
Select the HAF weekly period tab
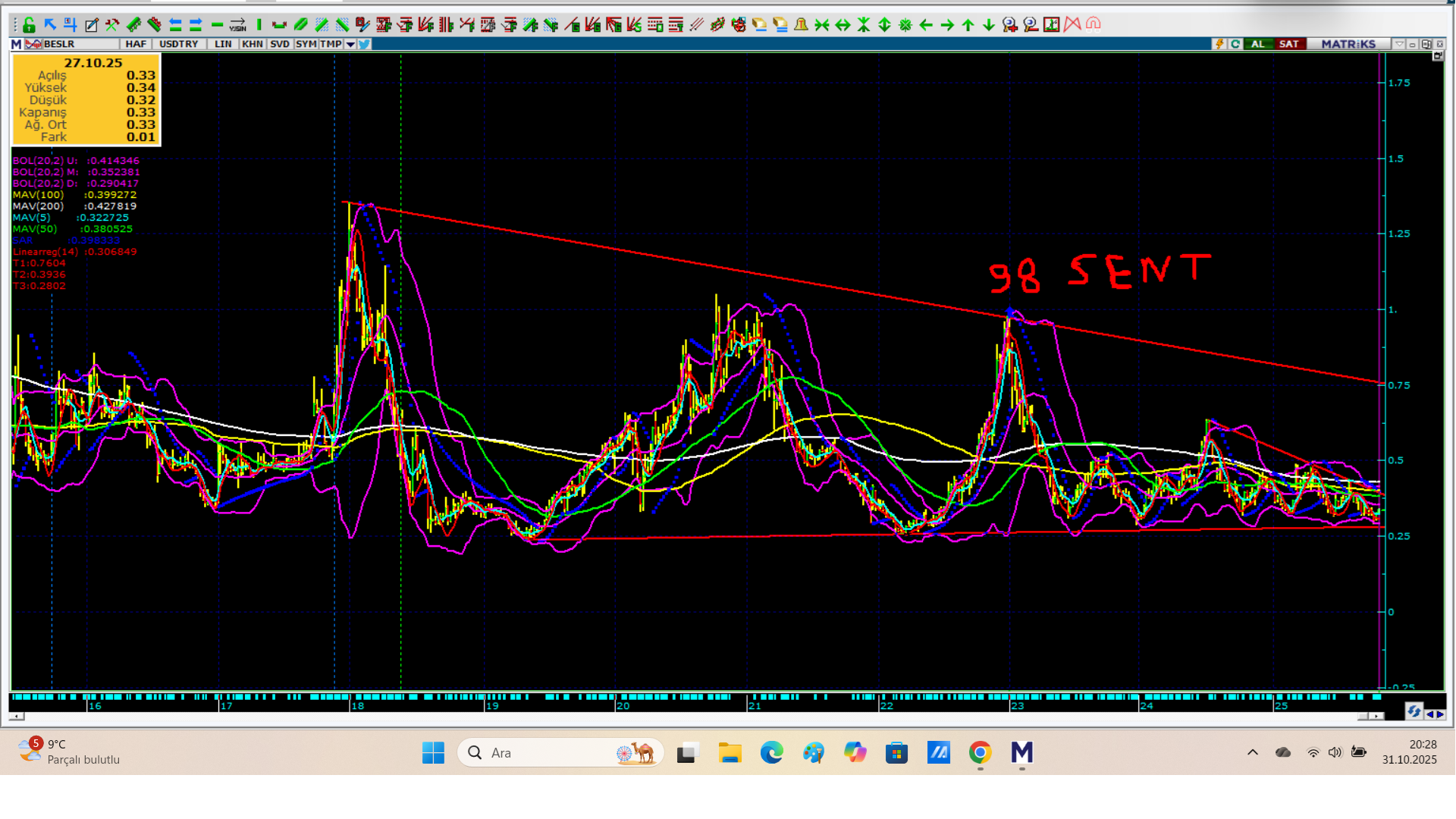136,44
